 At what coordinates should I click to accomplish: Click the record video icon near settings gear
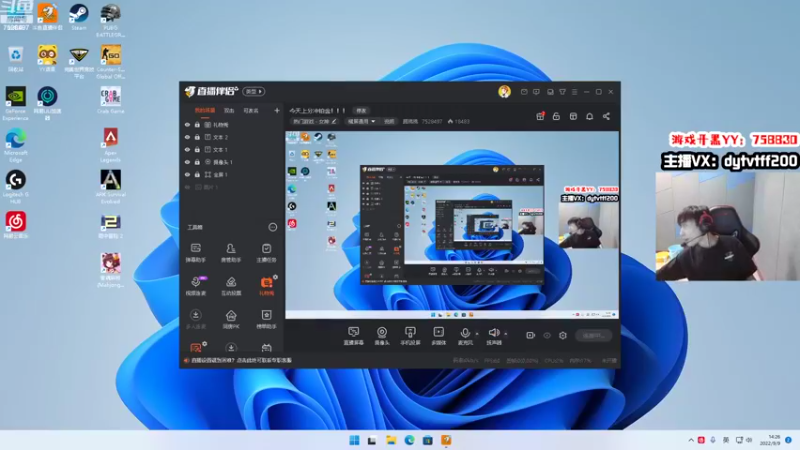pos(531,335)
